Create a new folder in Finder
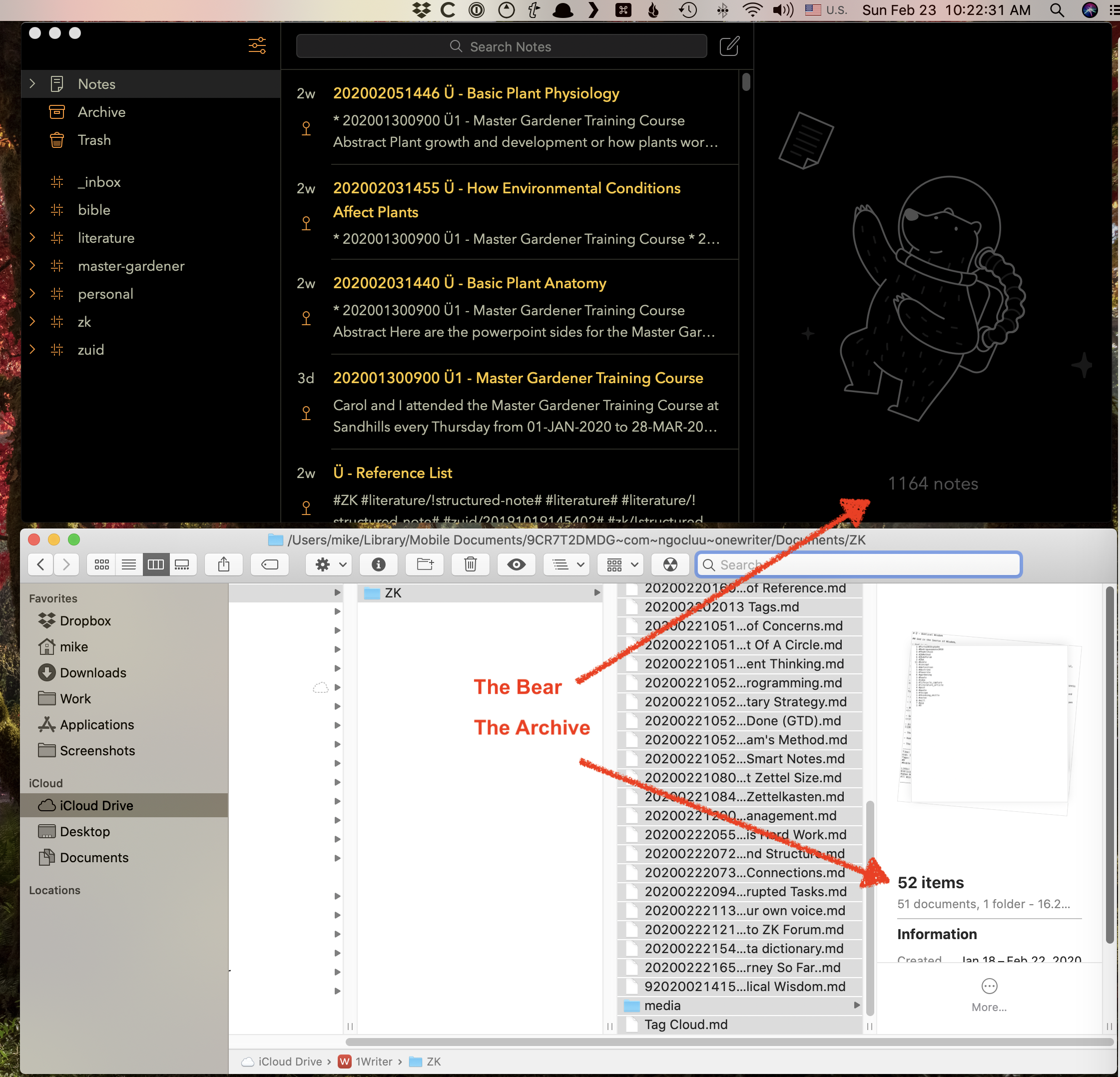The image size is (1120, 1077). coord(425,564)
